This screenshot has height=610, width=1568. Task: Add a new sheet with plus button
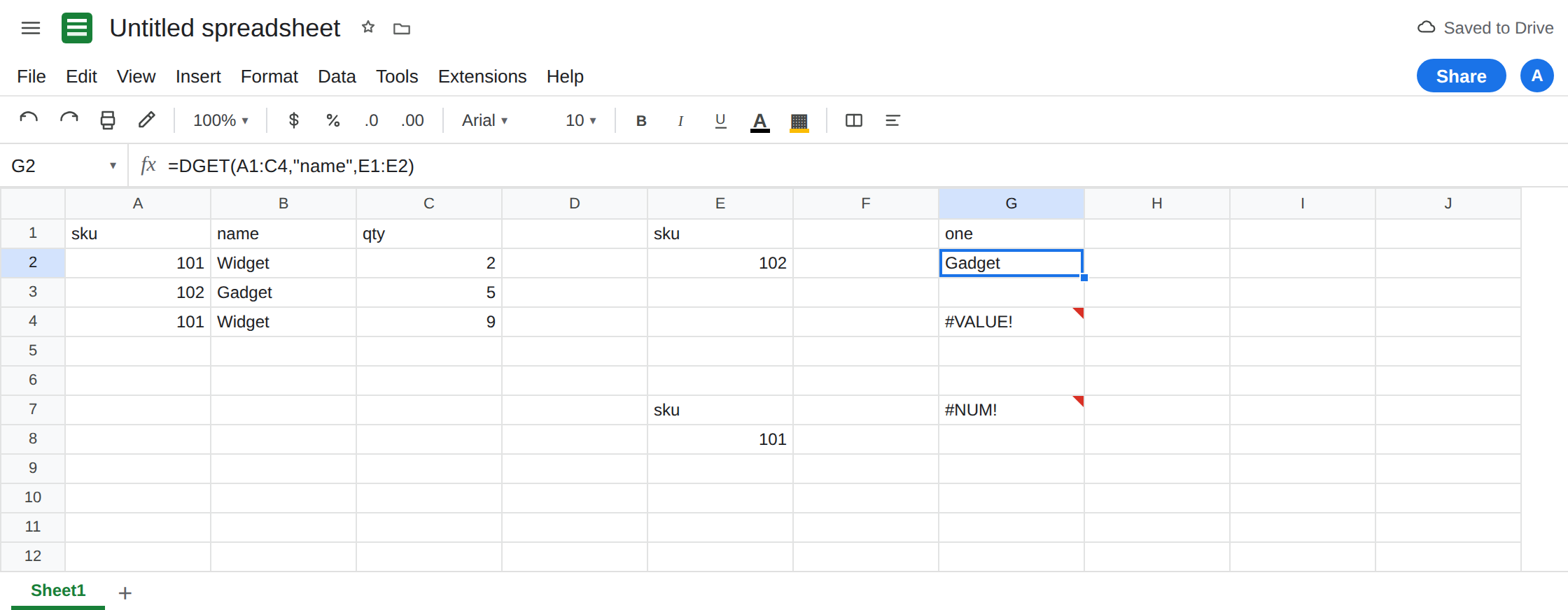pos(125,593)
